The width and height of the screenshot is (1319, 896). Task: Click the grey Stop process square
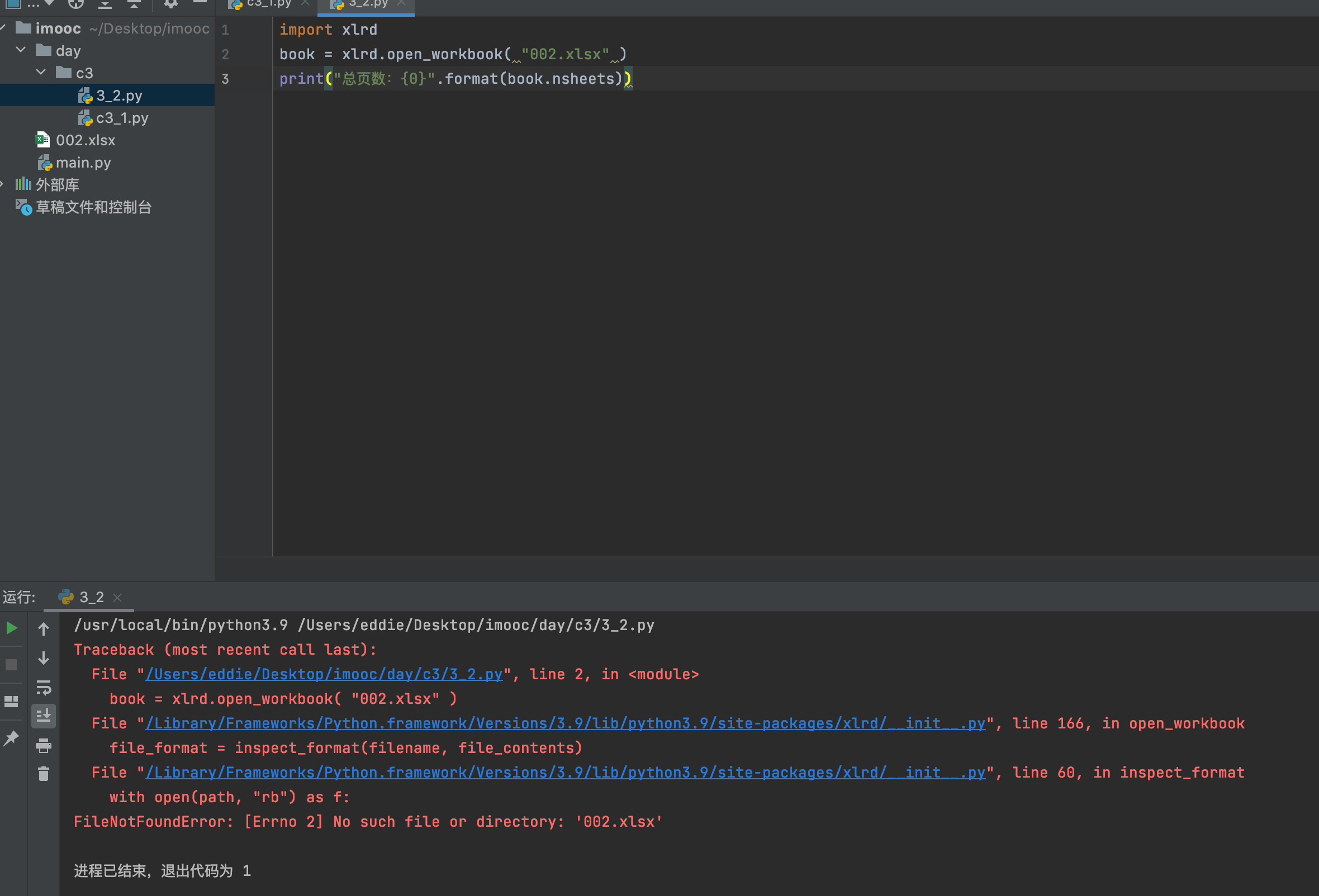[x=11, y=665]
